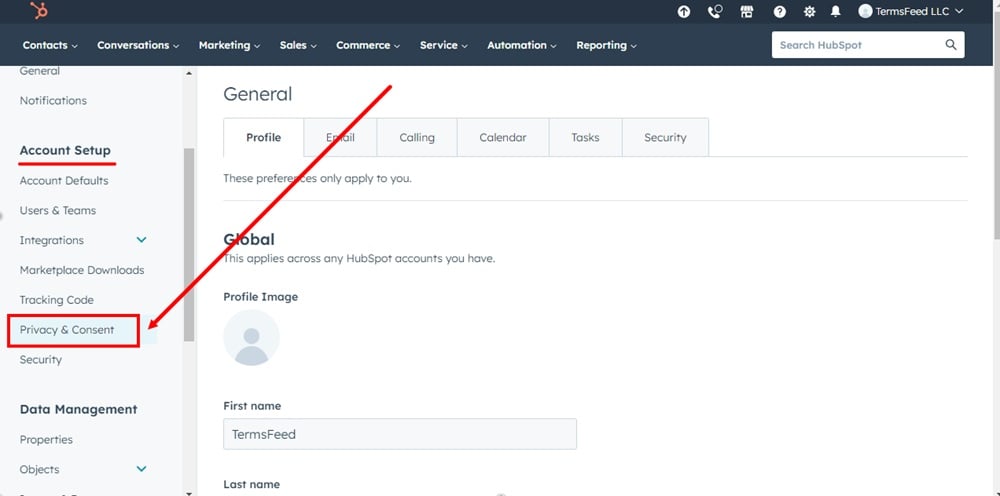This screenshot has height=496, width=1000.
Task: Click the Account Setup heading
Action: point(65,150)
